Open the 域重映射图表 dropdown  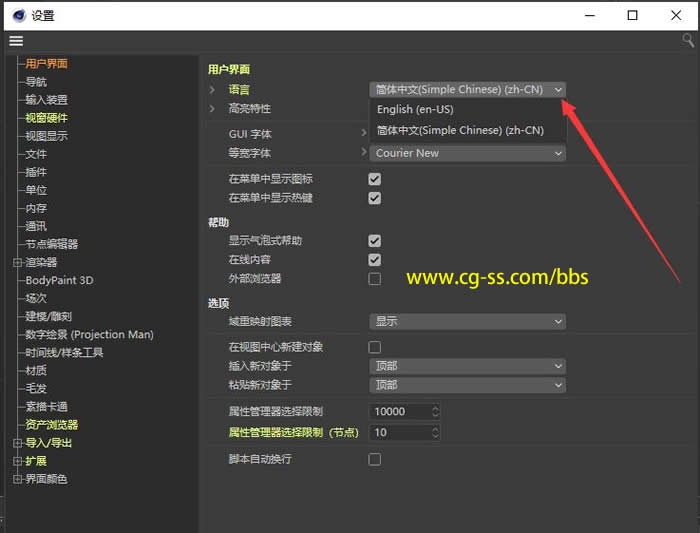pos(467,322)
